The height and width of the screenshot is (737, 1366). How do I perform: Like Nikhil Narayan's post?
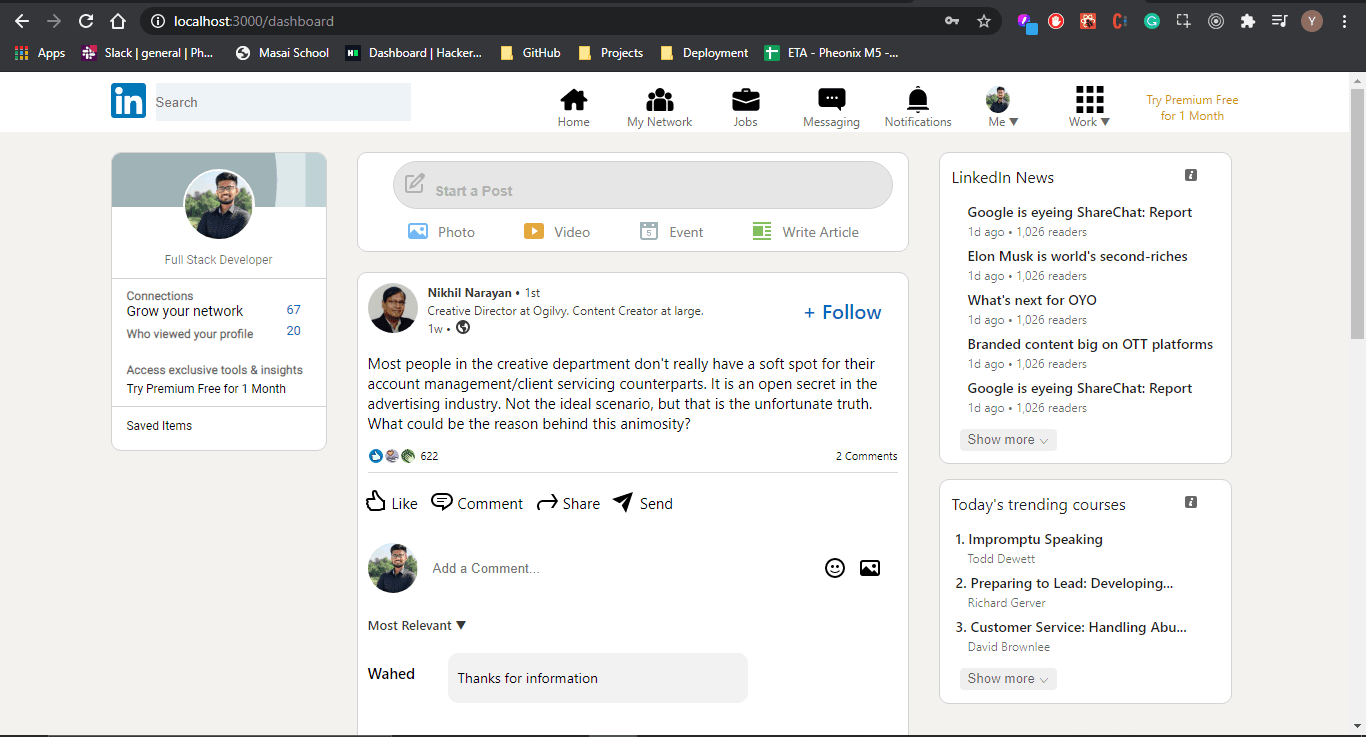[392, 503]
